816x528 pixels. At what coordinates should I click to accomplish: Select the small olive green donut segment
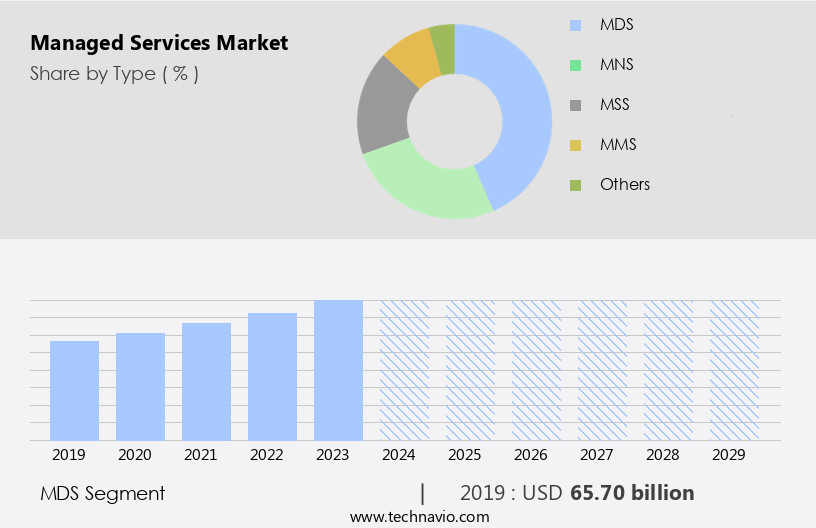pyautogui.click(x=442, y=39)
